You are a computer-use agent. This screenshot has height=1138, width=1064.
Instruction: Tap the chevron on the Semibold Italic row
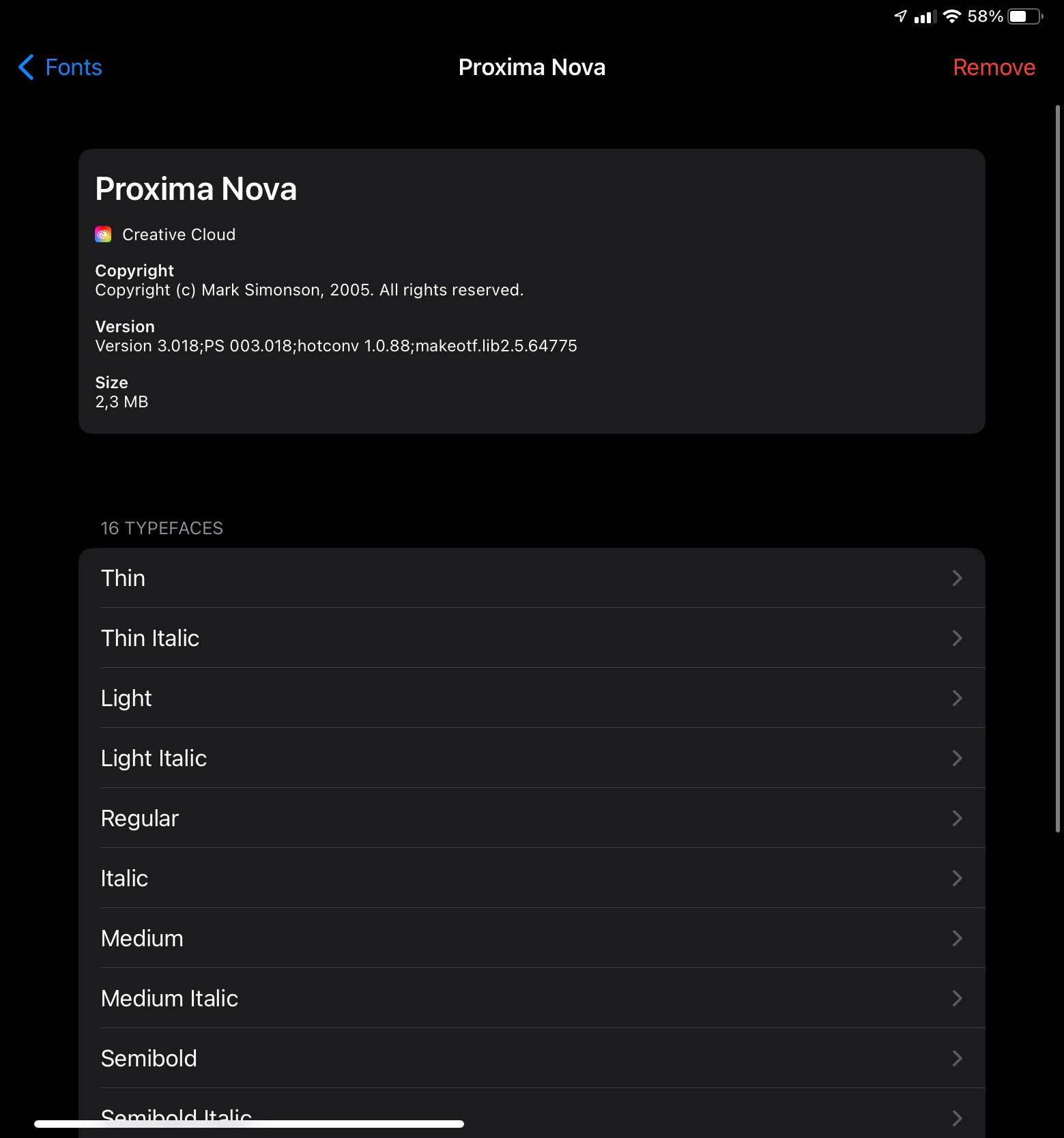coord(957,1118)
